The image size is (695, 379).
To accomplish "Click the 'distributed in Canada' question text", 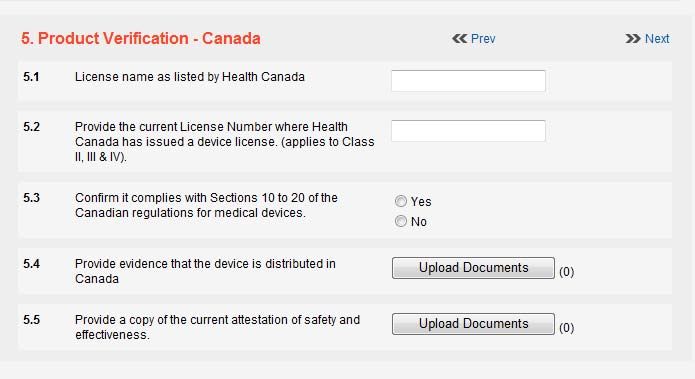I will [205, 271].
